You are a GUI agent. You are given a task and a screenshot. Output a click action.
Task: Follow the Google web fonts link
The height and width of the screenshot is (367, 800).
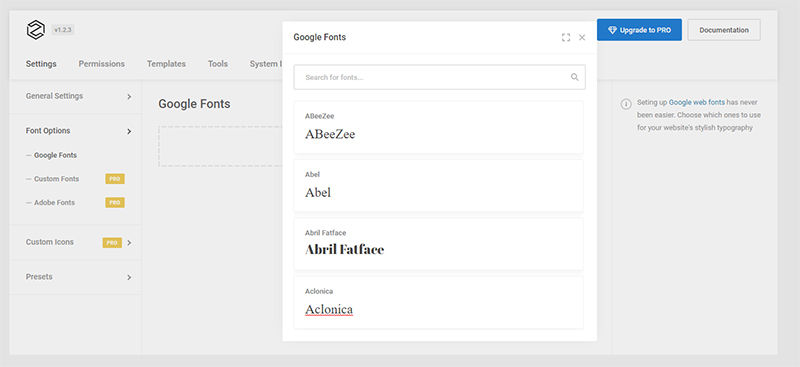[x=696, y=102]
